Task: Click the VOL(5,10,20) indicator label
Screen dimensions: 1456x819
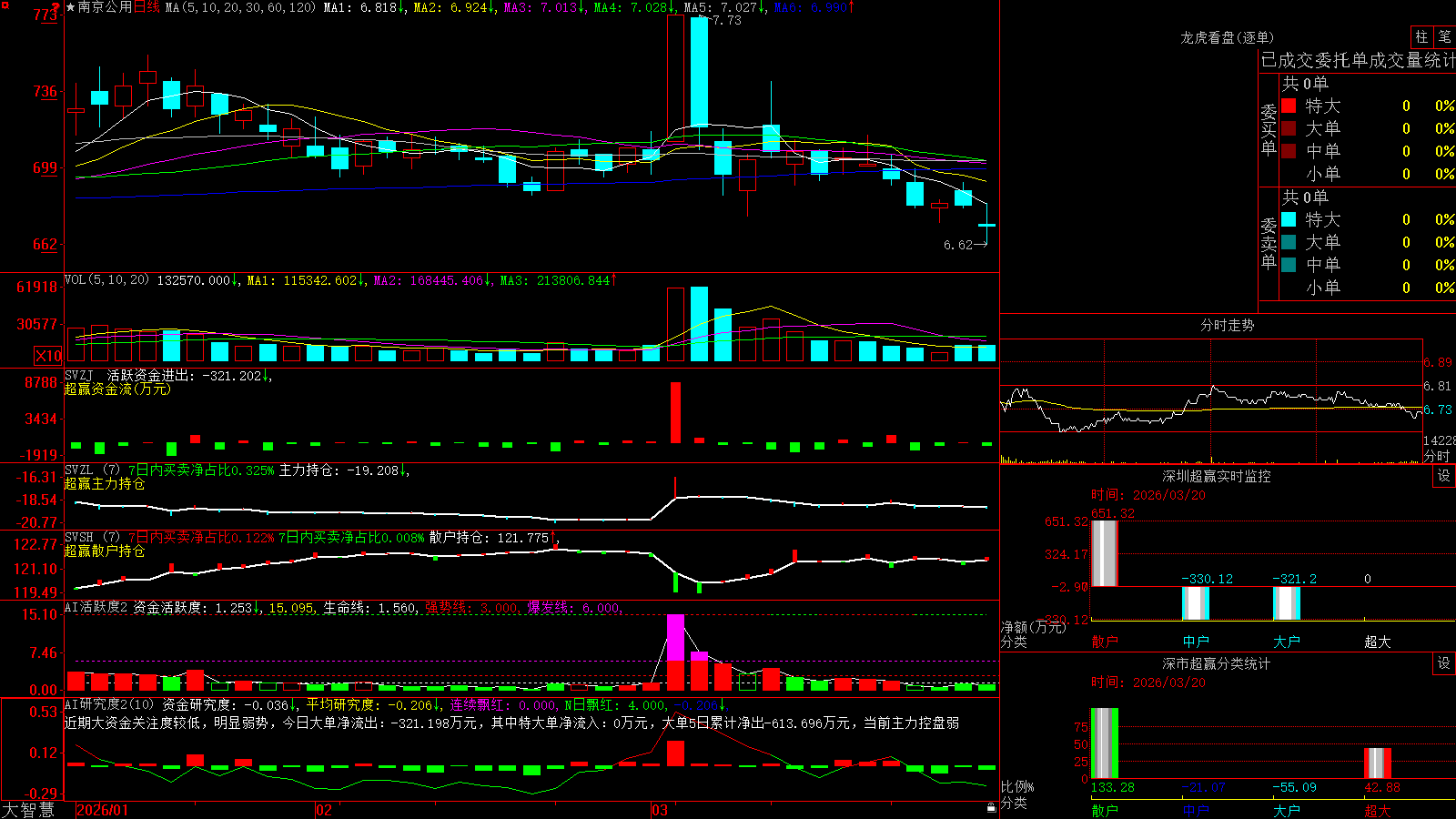Action: tap(106, 279)
